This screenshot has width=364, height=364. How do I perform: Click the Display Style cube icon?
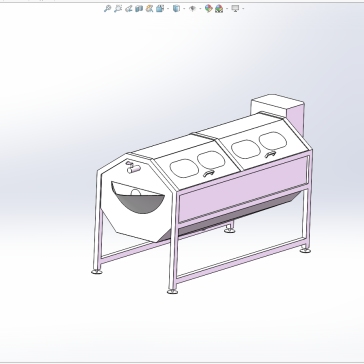(x=176, y=9)
